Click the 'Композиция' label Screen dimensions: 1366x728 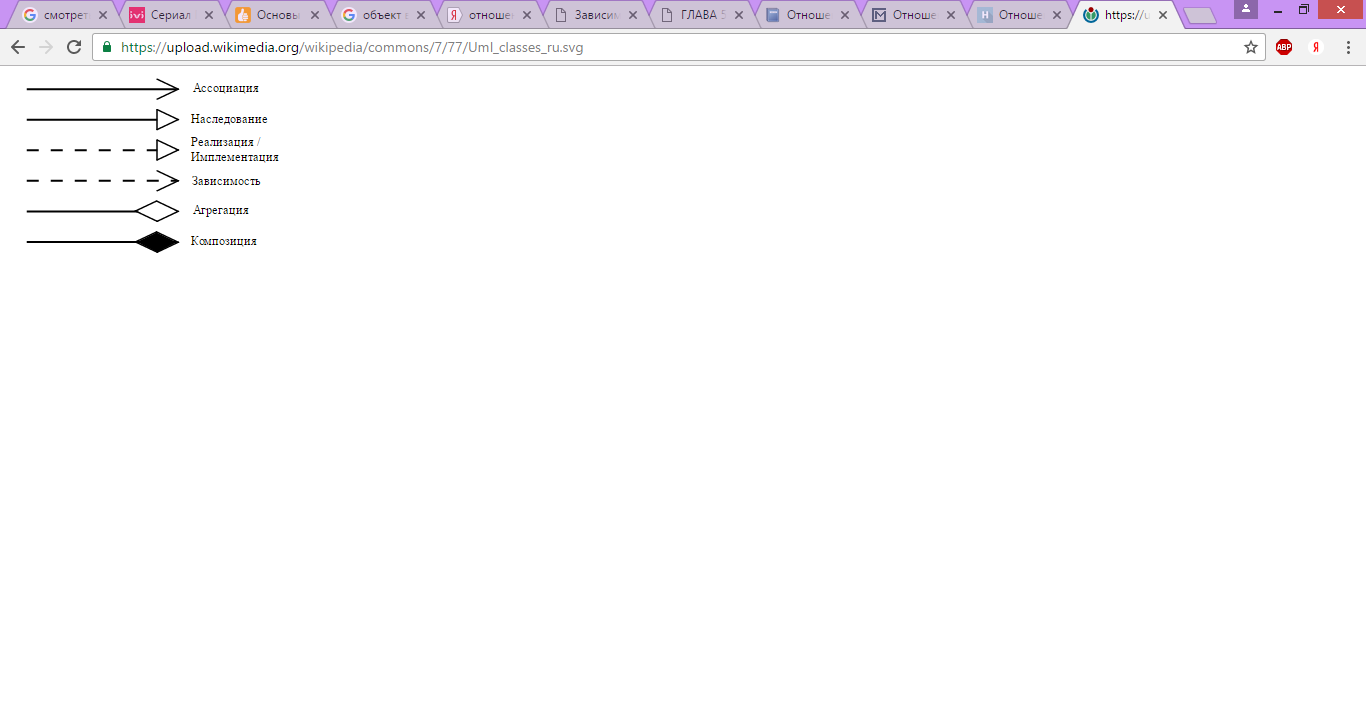coord(224,241)
